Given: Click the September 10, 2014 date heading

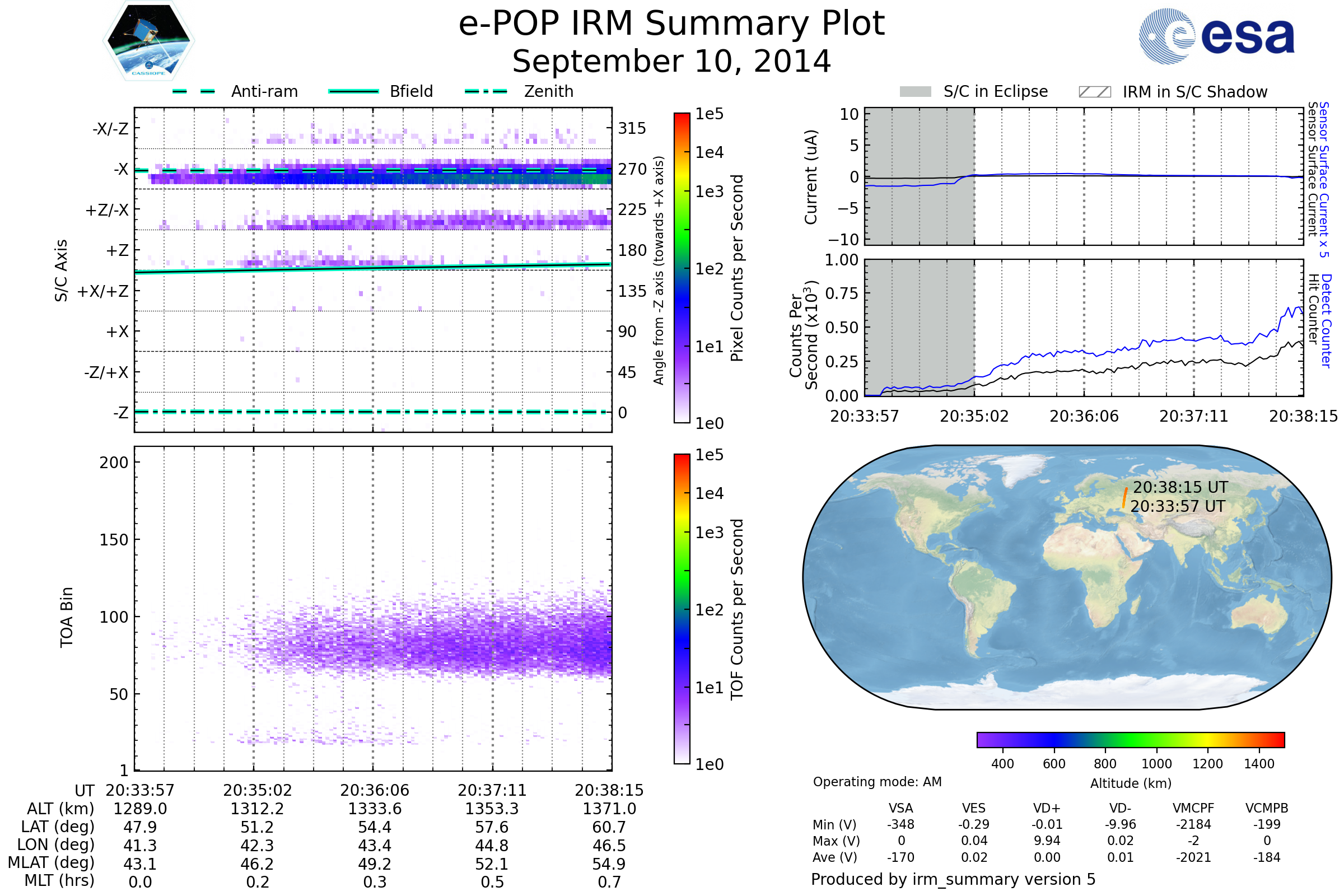Looking at the screenshot, I should tap(671, 62).
